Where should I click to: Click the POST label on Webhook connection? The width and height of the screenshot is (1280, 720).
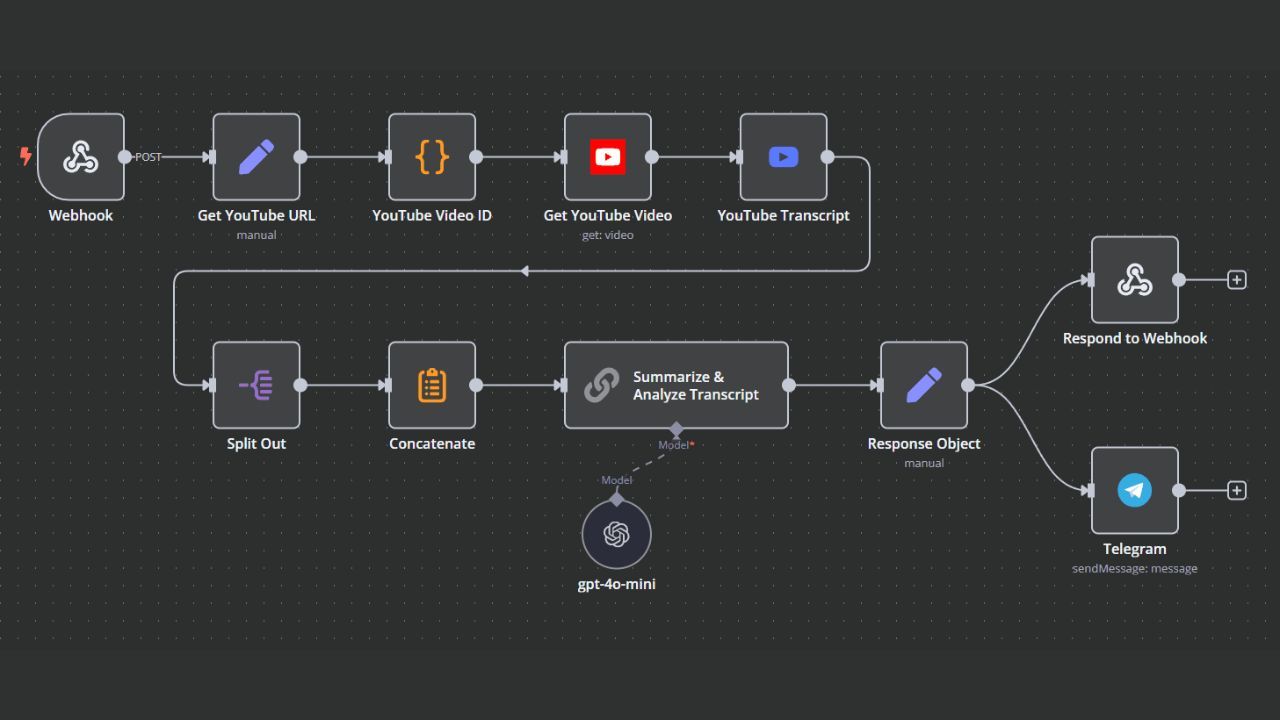tap(148, 157)
